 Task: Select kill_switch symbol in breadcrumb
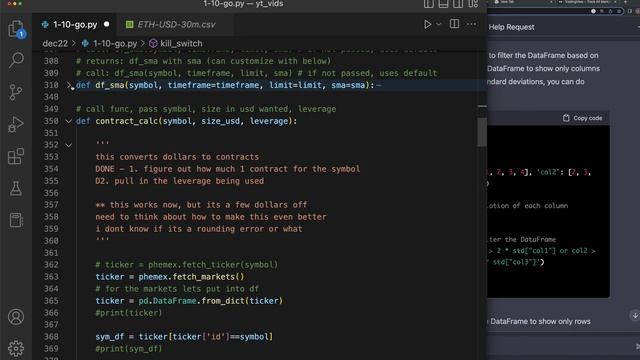[x=181, y=43]
